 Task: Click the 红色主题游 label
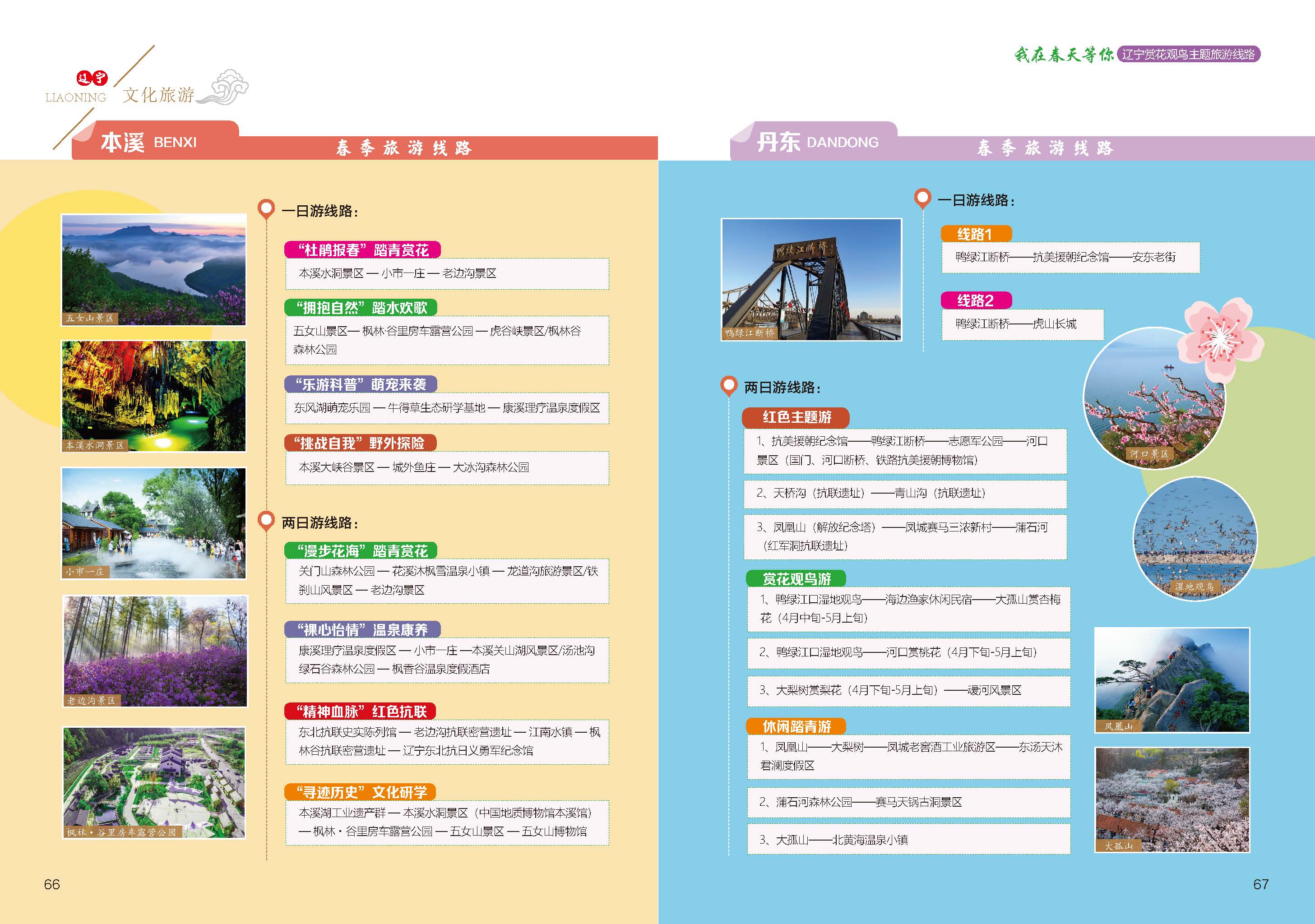(x=796, y=417)
